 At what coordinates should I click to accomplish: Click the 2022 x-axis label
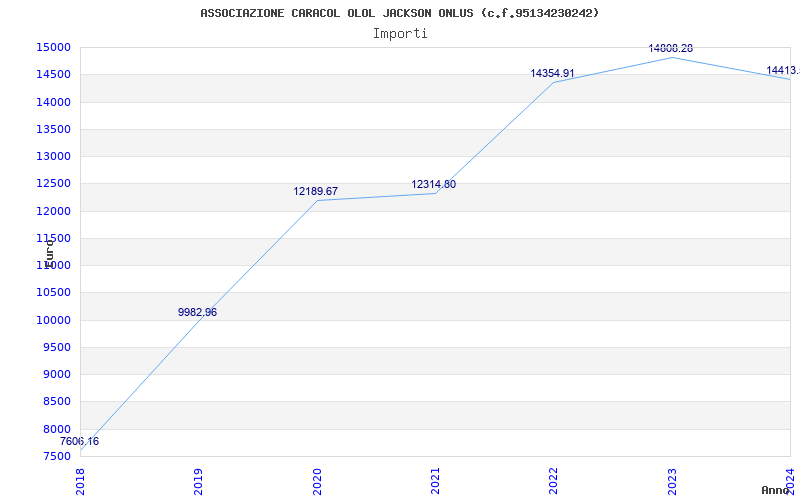coord(554,482)
